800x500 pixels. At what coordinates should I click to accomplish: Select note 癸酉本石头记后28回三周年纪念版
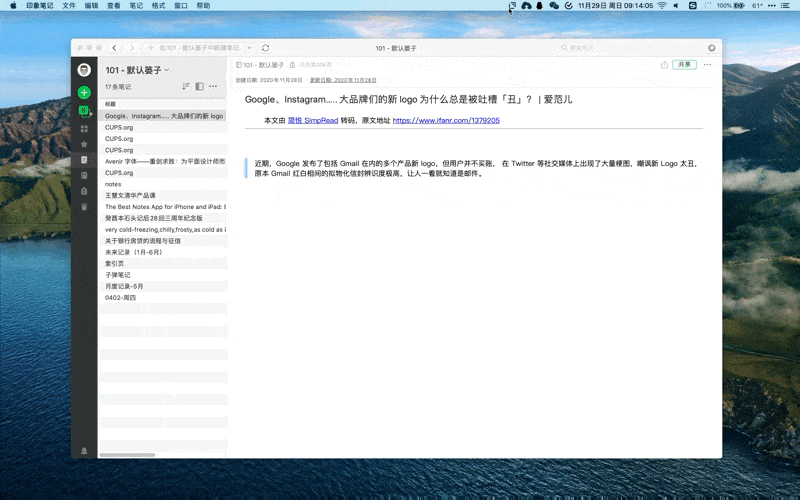coord(162,218)
